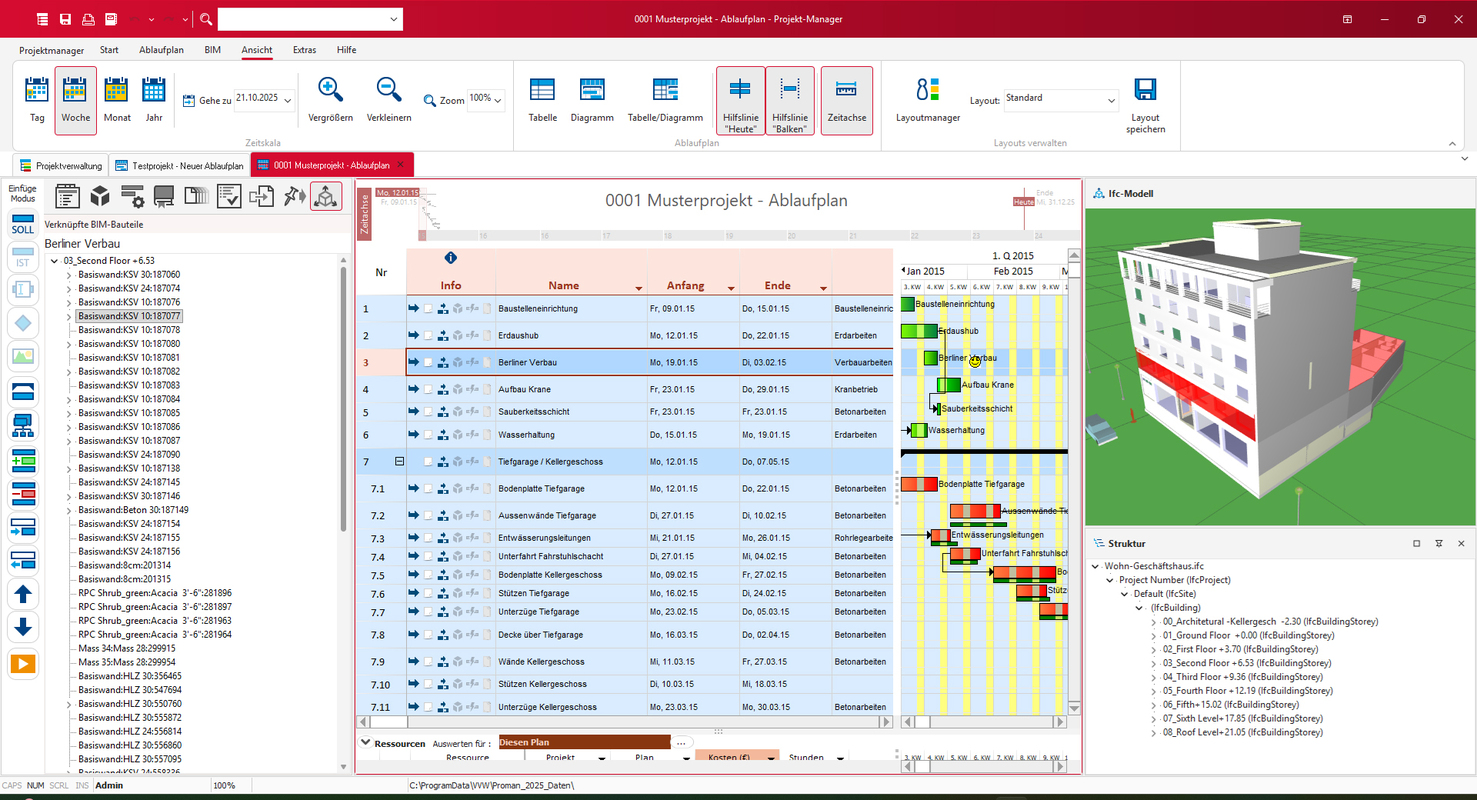Click the highlighted BIM cube icon above the tree
The width and height of the screenshot is (1477, 800).
click(326, 196)
